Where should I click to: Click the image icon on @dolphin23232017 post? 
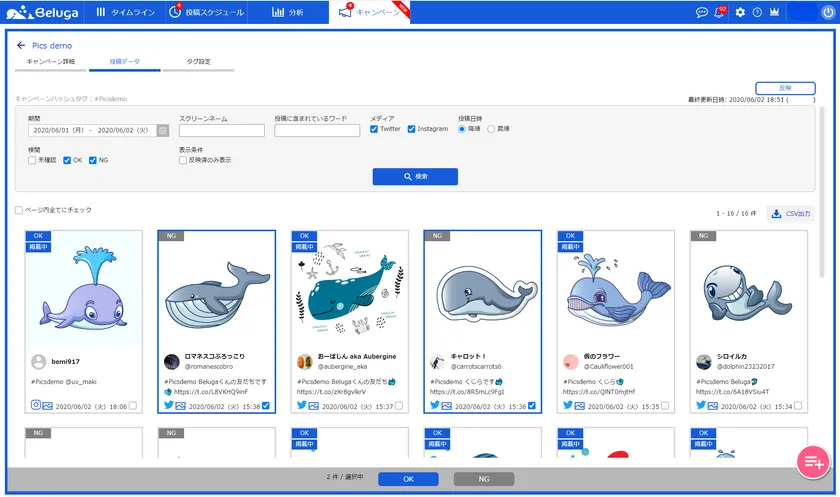(x=712, y=406)
